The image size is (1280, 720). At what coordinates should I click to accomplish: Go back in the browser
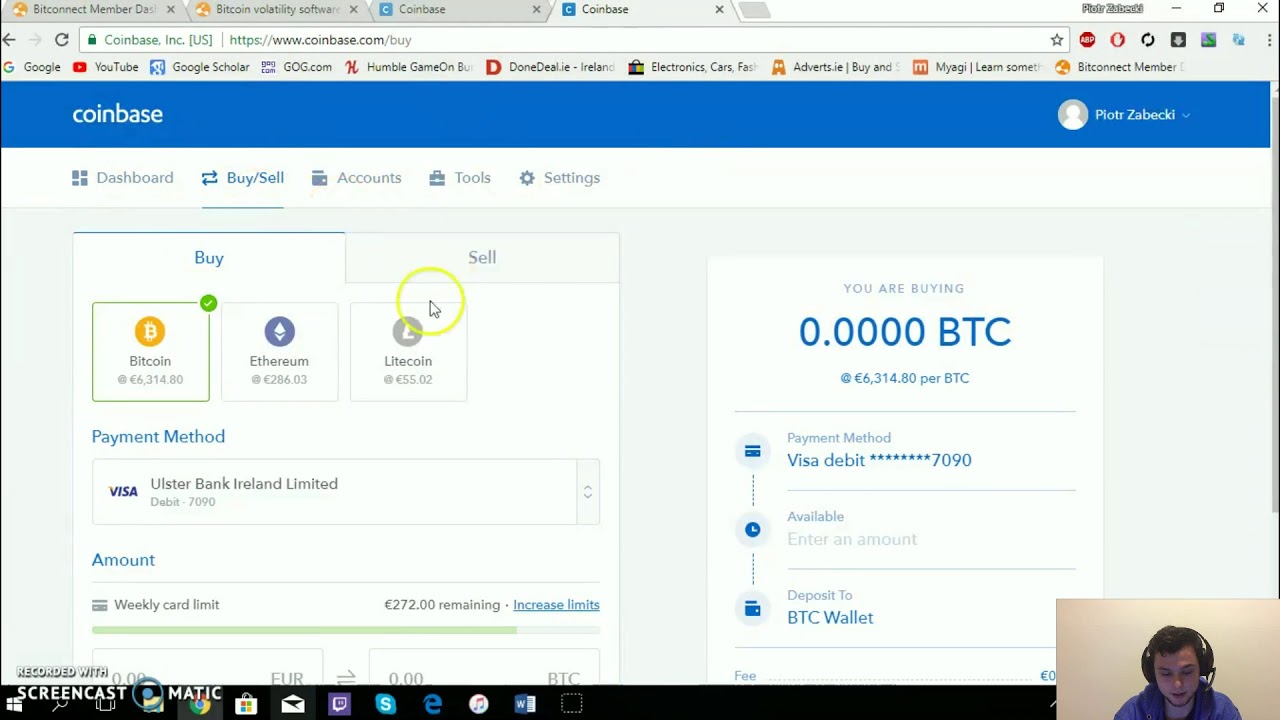[x=9, y=40]
